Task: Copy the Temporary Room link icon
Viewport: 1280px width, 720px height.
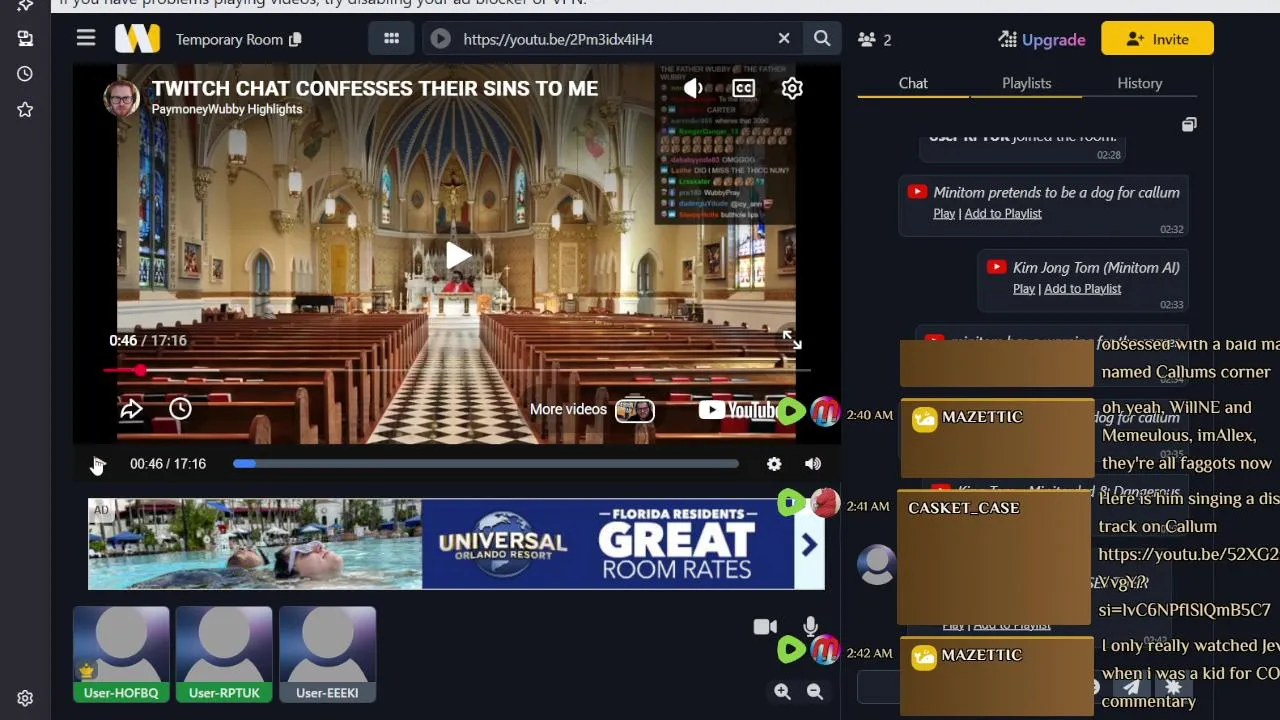Action: (x=295, y=39)
